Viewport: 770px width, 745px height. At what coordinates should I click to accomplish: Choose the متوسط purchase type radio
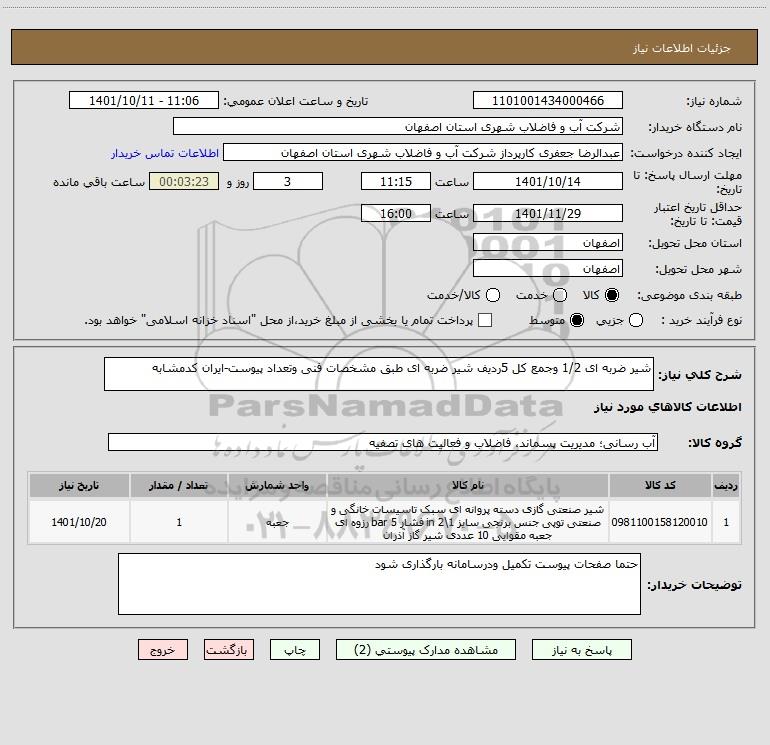pyautogui.click(x=577, y=320)
